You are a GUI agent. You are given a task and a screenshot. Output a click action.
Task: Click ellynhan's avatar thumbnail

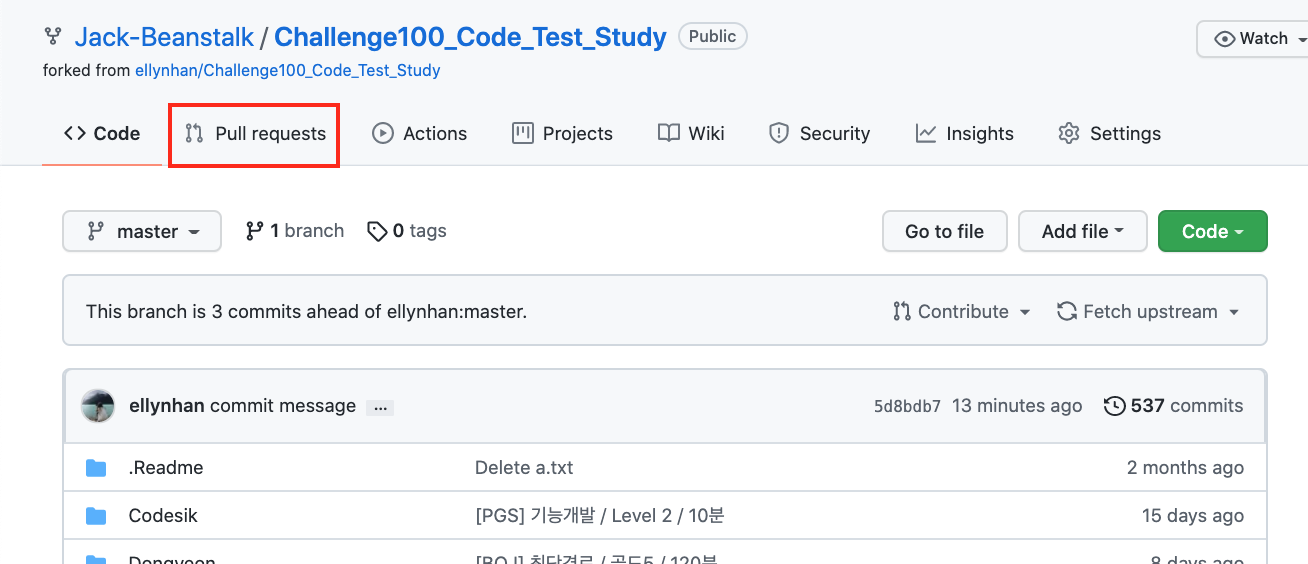pyautogui.click(x=98, y=406)
